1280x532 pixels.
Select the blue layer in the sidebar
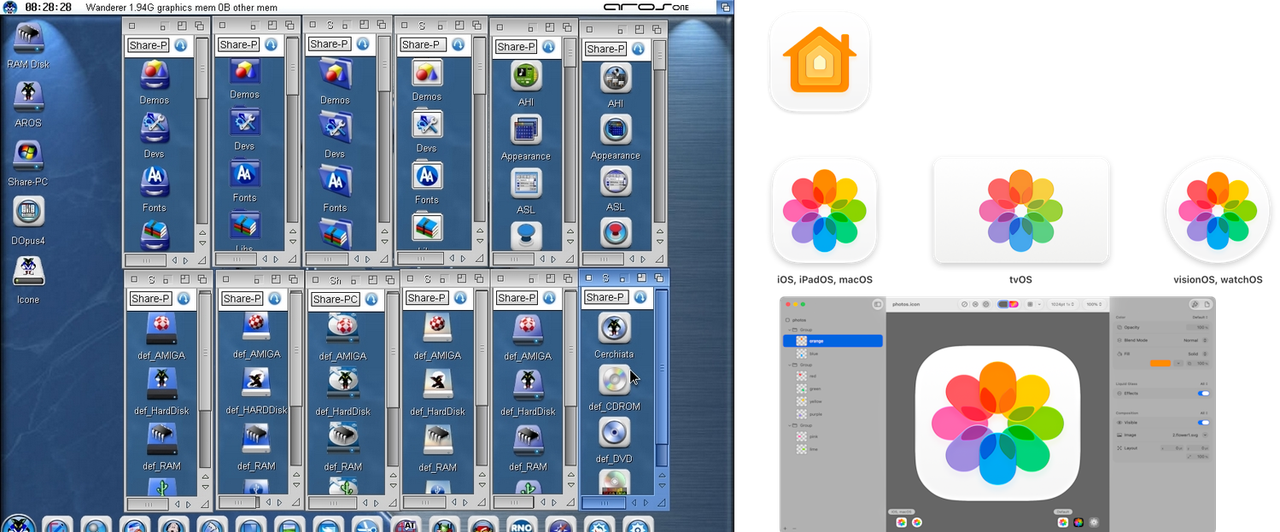pos(832,353)
